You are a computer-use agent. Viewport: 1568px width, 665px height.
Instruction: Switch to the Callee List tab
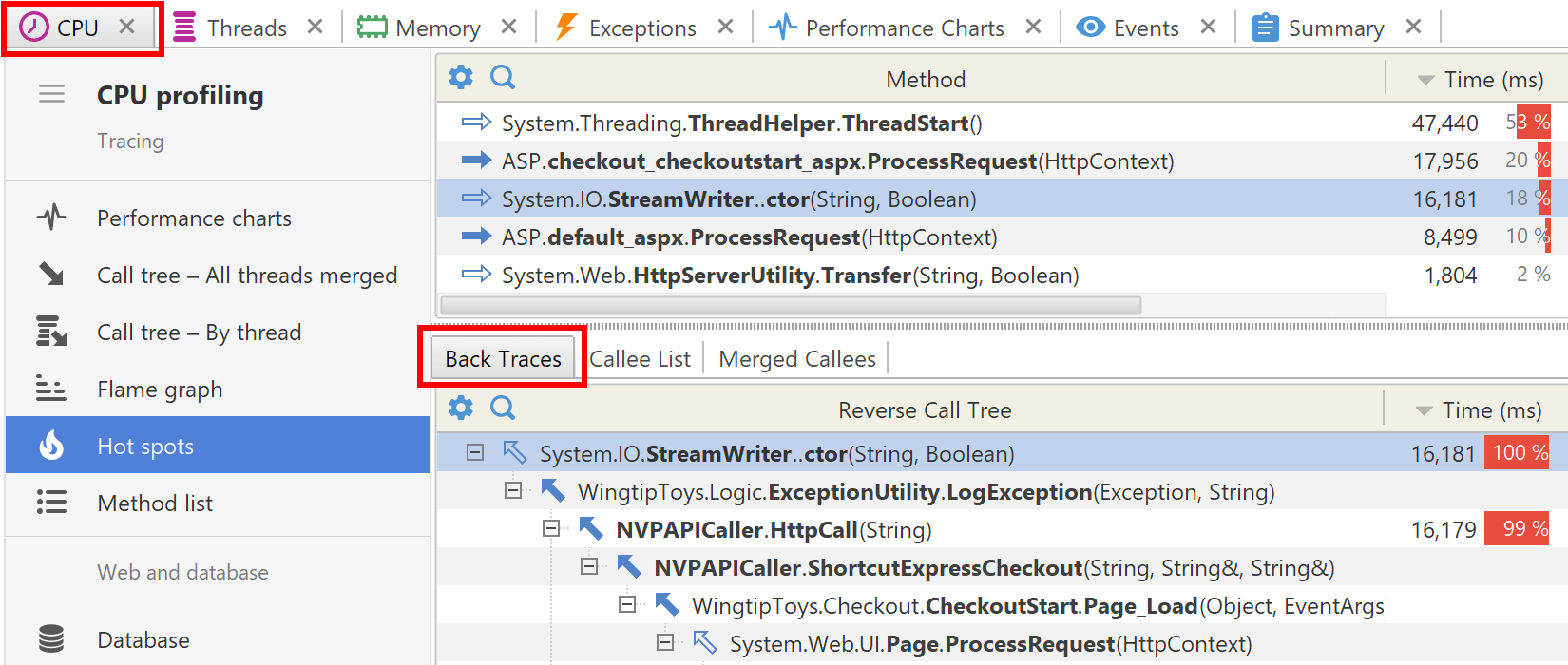tap(641, 358)
